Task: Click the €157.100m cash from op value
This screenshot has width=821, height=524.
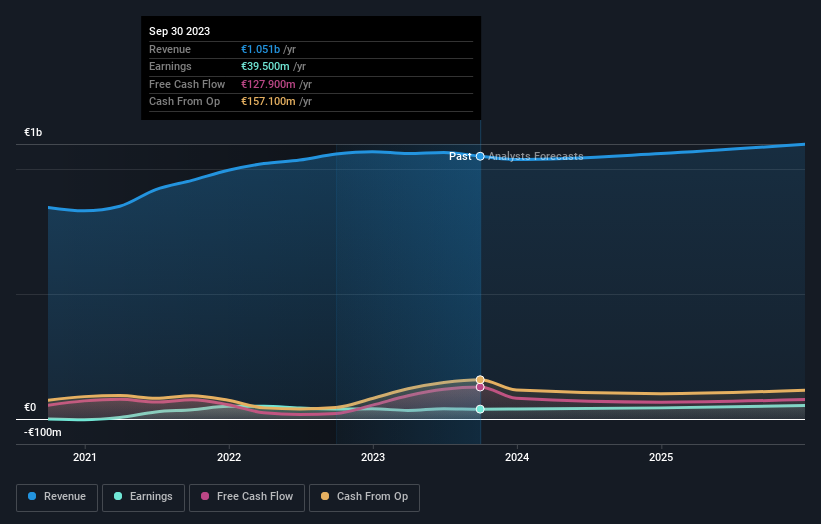Action: pyautogui.click(x=268, y=102)
